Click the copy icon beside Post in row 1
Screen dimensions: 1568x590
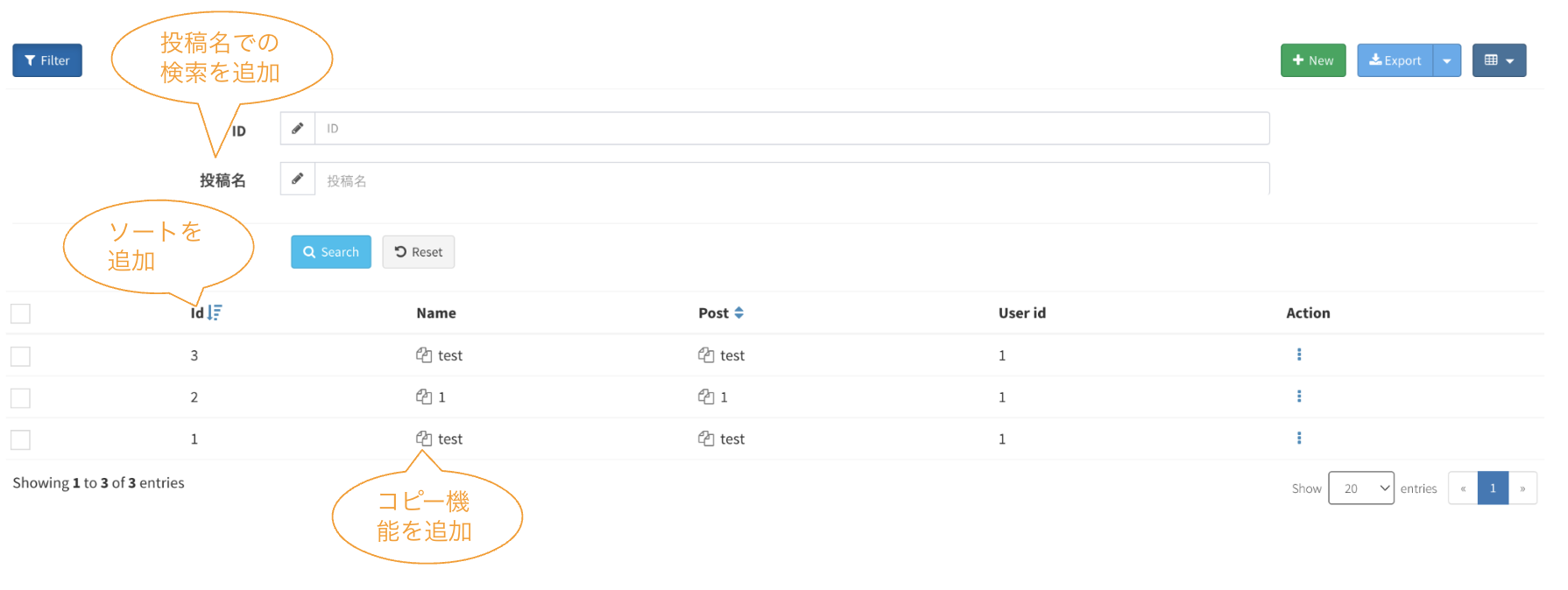[x=706, y=439]
